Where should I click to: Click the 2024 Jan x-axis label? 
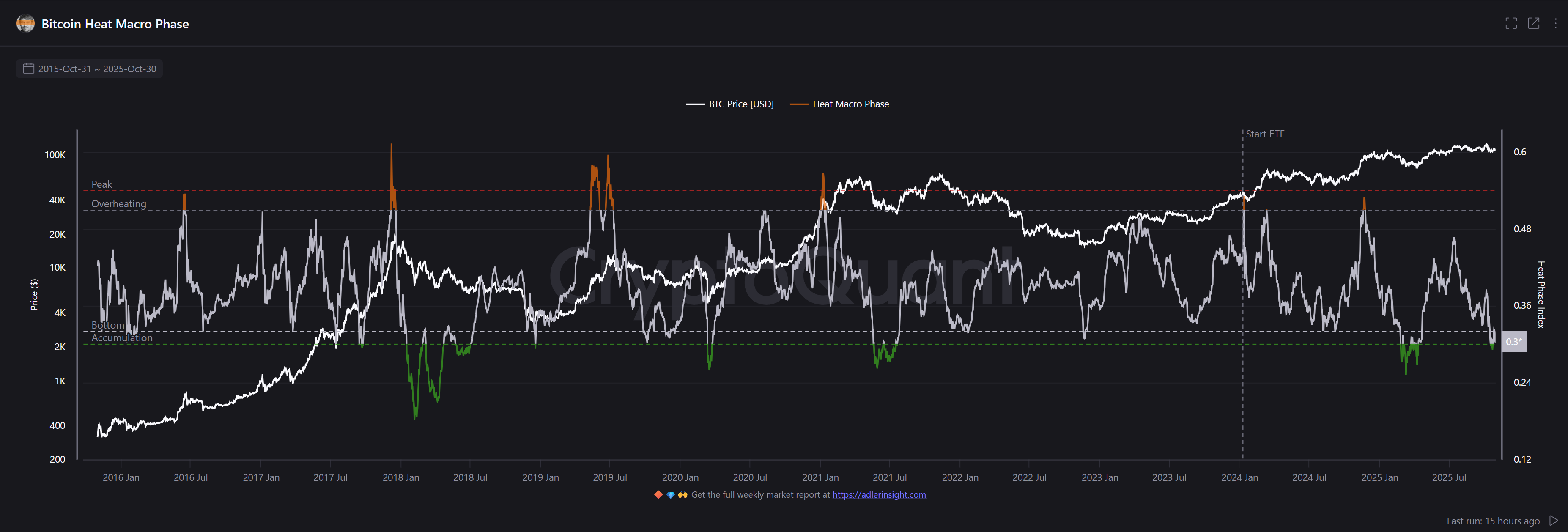pos(1239,477)
